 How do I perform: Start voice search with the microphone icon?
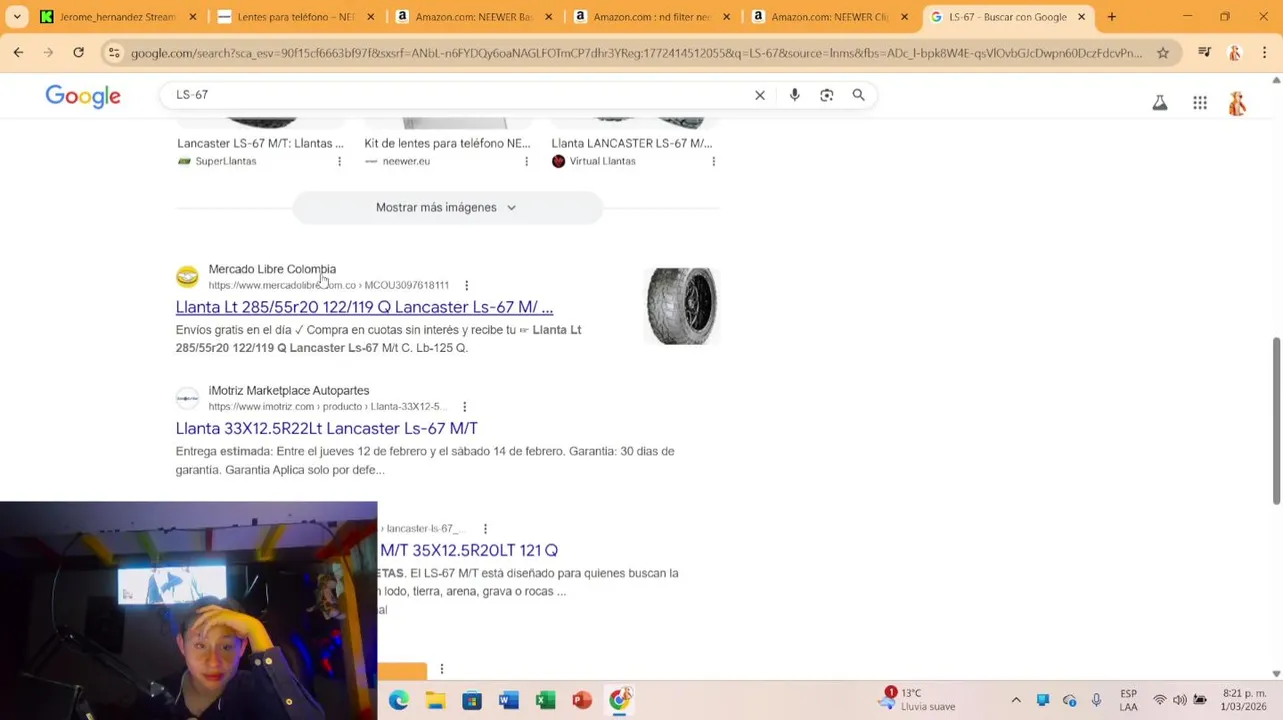coord(794,95)
